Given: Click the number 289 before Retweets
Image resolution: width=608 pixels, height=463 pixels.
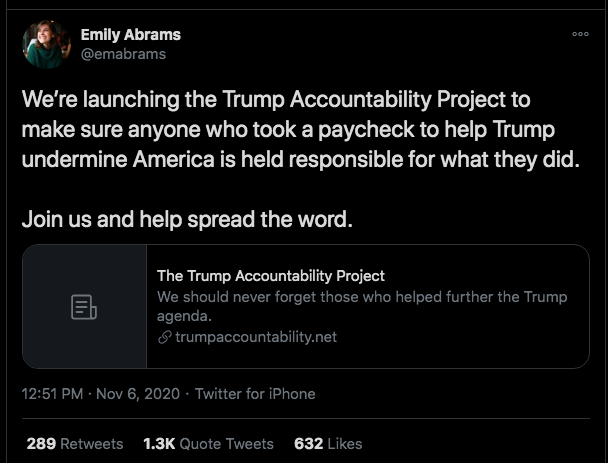Looking at the screenshot, I should coord(40,443).
